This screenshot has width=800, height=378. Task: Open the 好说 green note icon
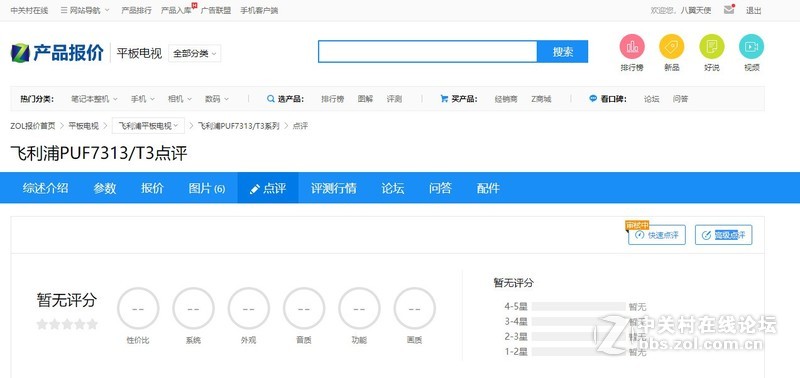[x=712, y=47]
